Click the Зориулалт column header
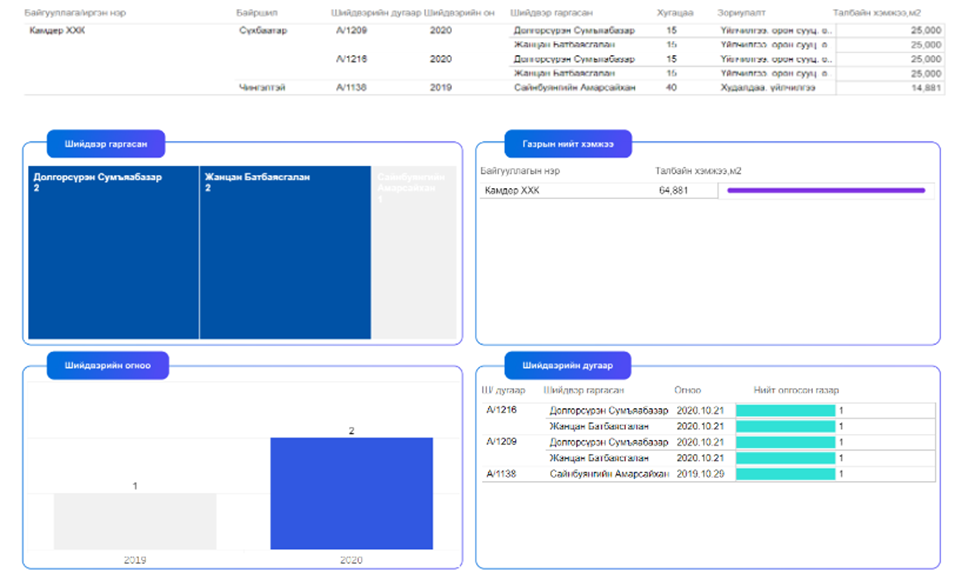Image resolution: width=975 pixels, height=586 pixels. tap(741, 12)
